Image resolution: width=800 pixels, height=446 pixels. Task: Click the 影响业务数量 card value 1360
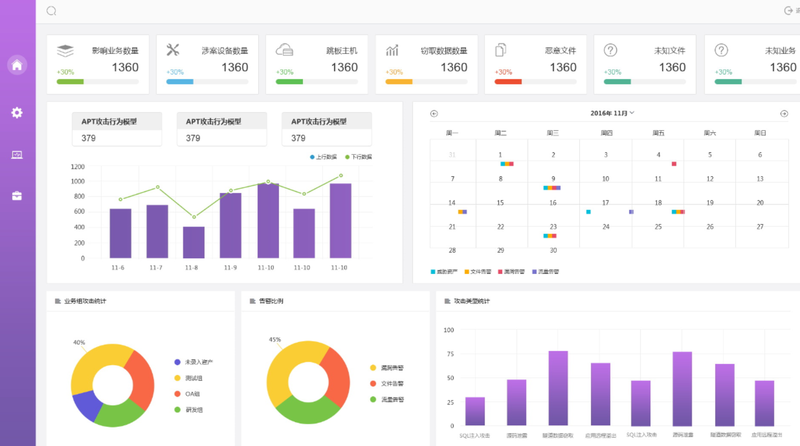(125, 67)
